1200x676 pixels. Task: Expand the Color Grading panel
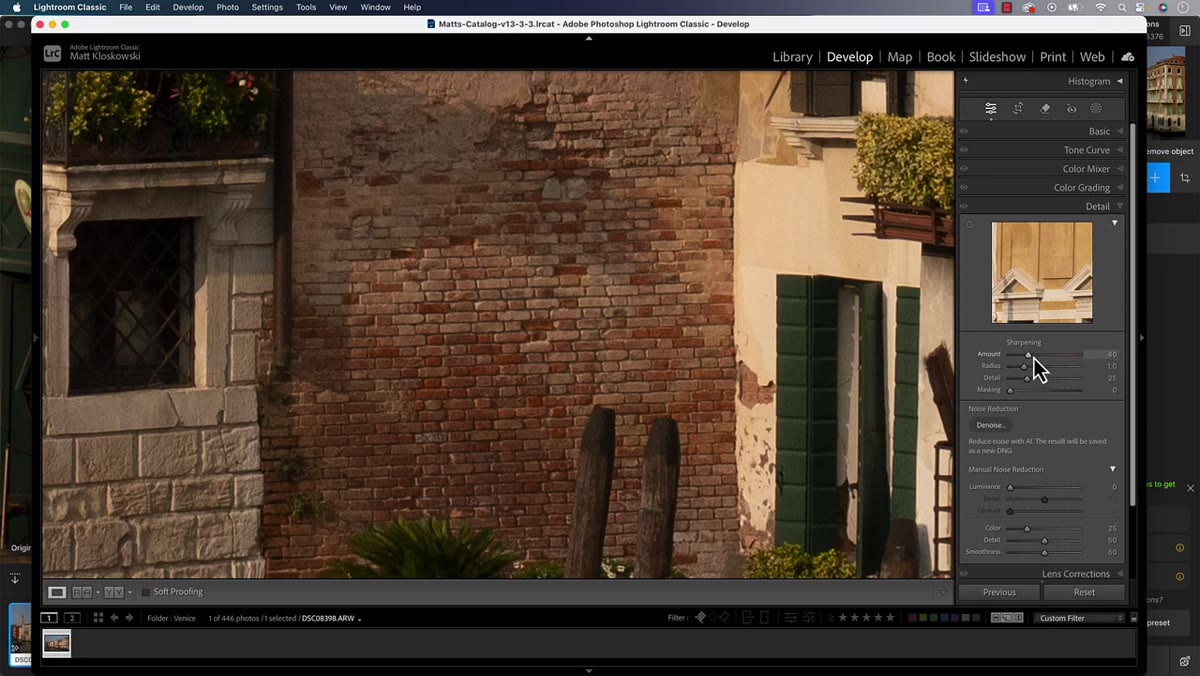[x=1120, y=187]
